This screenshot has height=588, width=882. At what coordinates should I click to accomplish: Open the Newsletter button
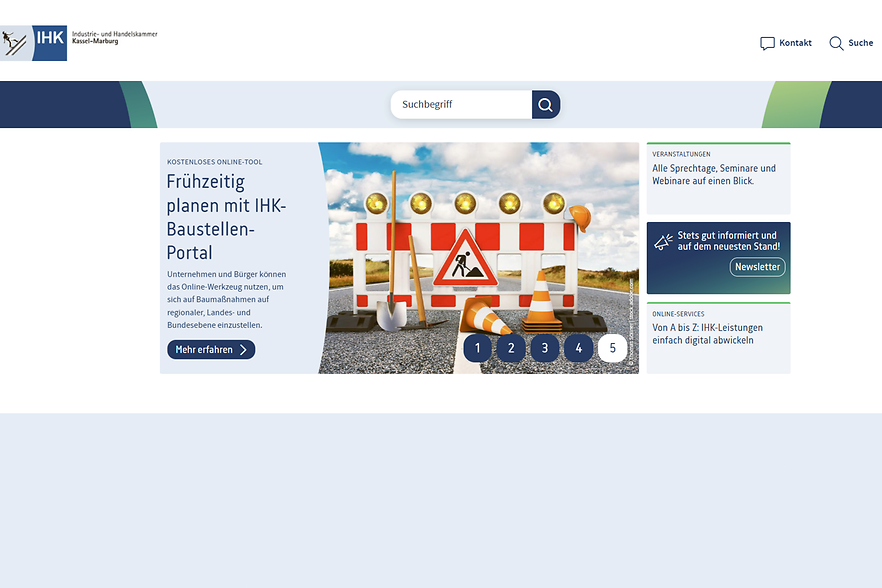pyautogui.click(x=757, y=267)
